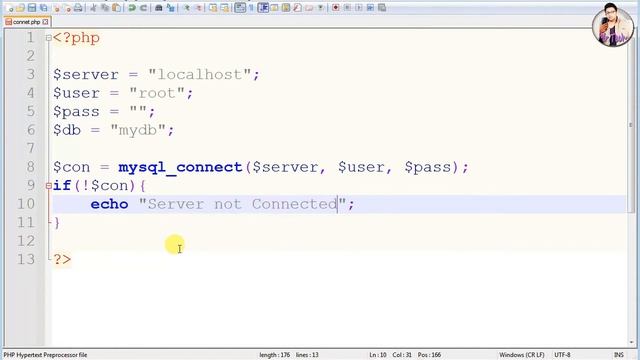Click the INS insert mode indicator

(619, 355)
